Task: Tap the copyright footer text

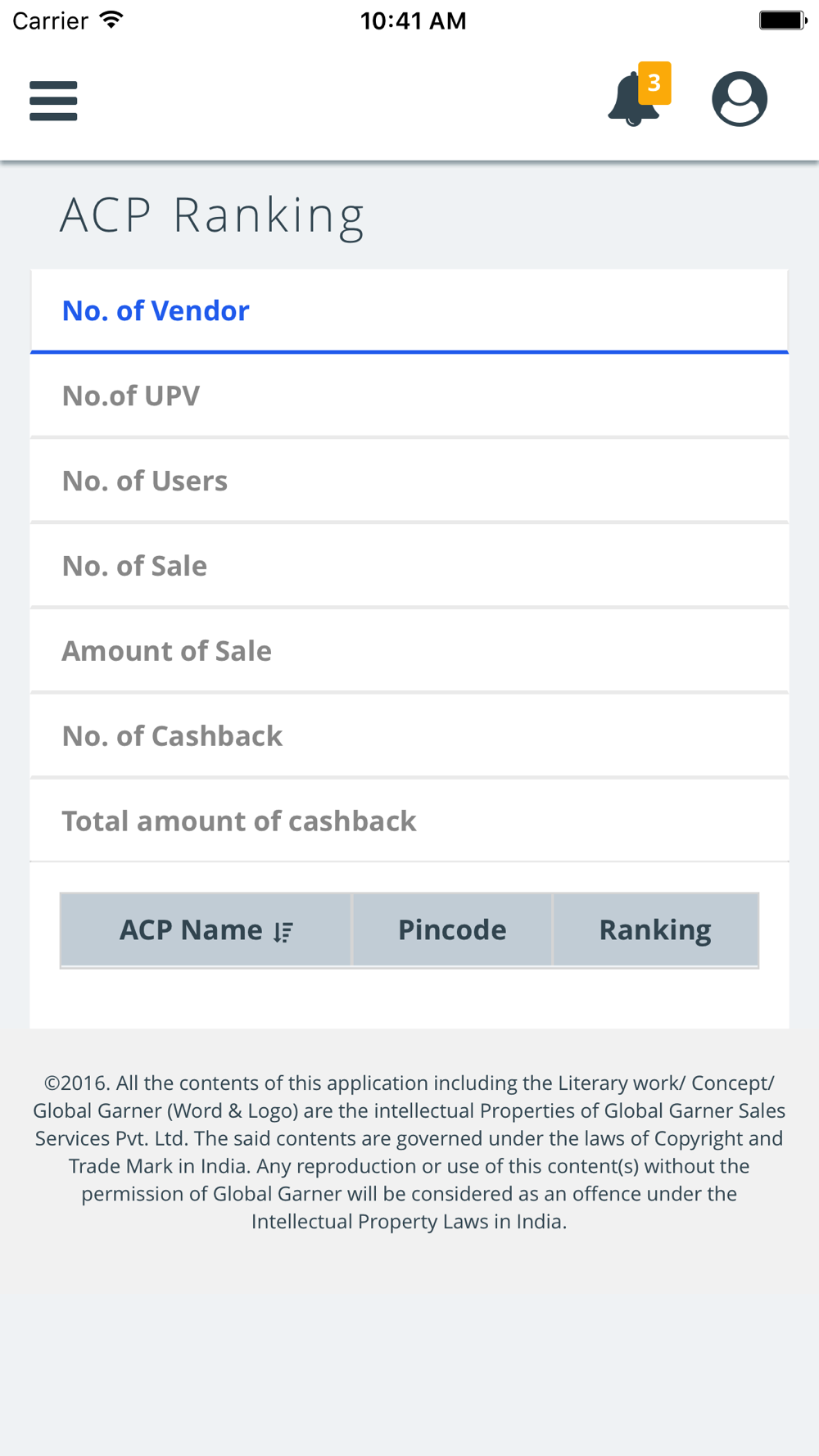Action: coord(409,1152)
